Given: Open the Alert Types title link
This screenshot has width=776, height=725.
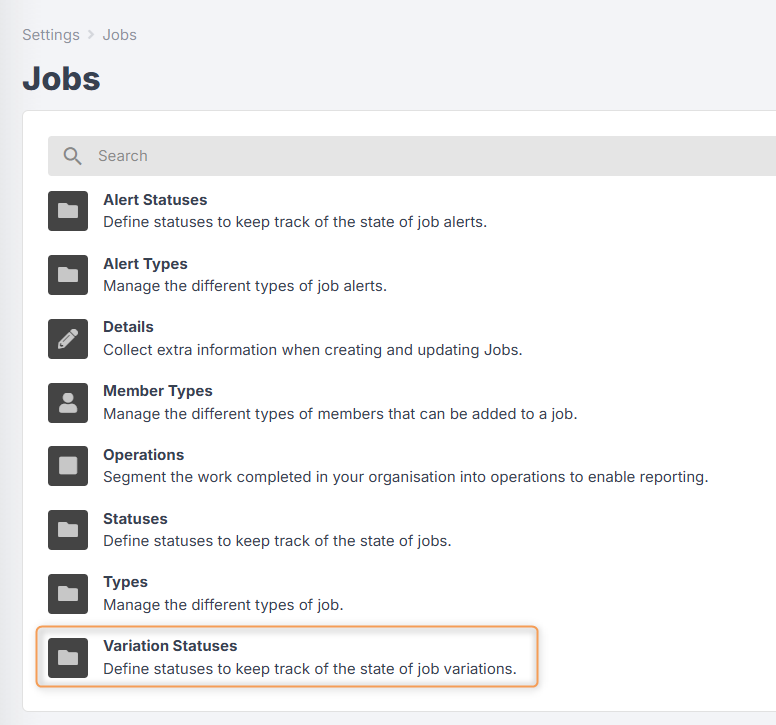Looking at the screenshot, I should coord(145,264).
